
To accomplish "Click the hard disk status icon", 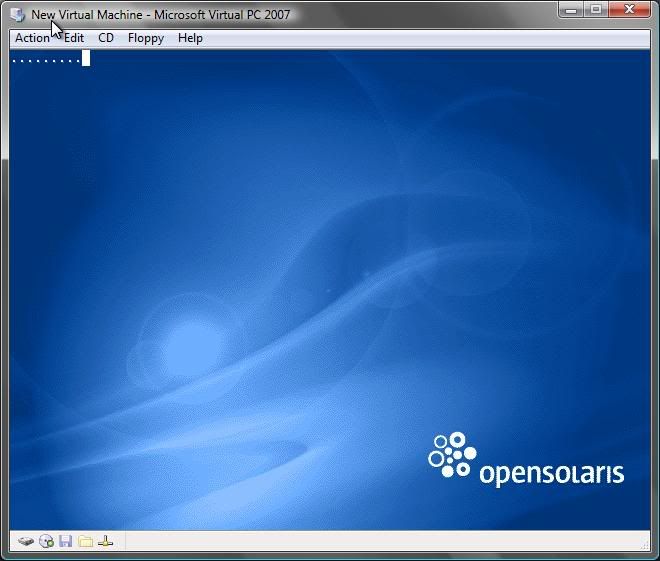I will 26,541.
